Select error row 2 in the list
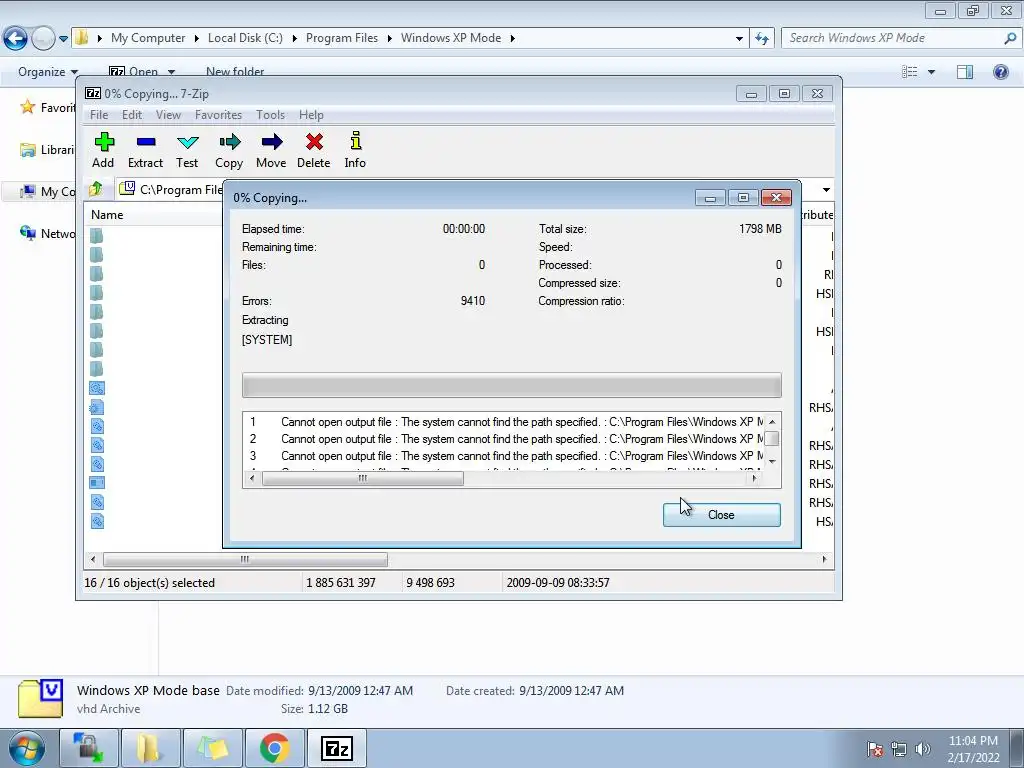This screenshot has width=1024, height=768. (502, 439)
